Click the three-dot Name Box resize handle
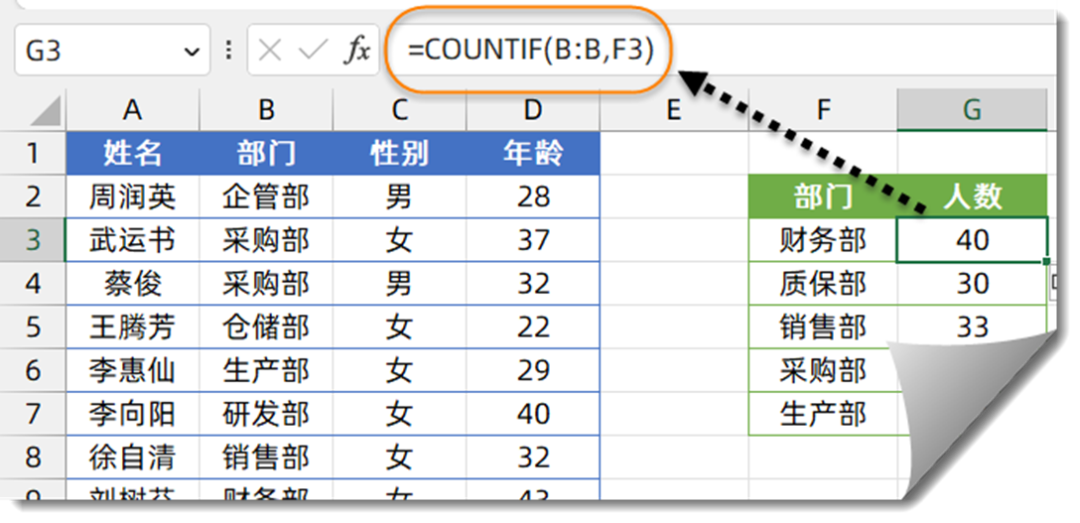The height and width of the screenshot is (523, 1080). 230,50
